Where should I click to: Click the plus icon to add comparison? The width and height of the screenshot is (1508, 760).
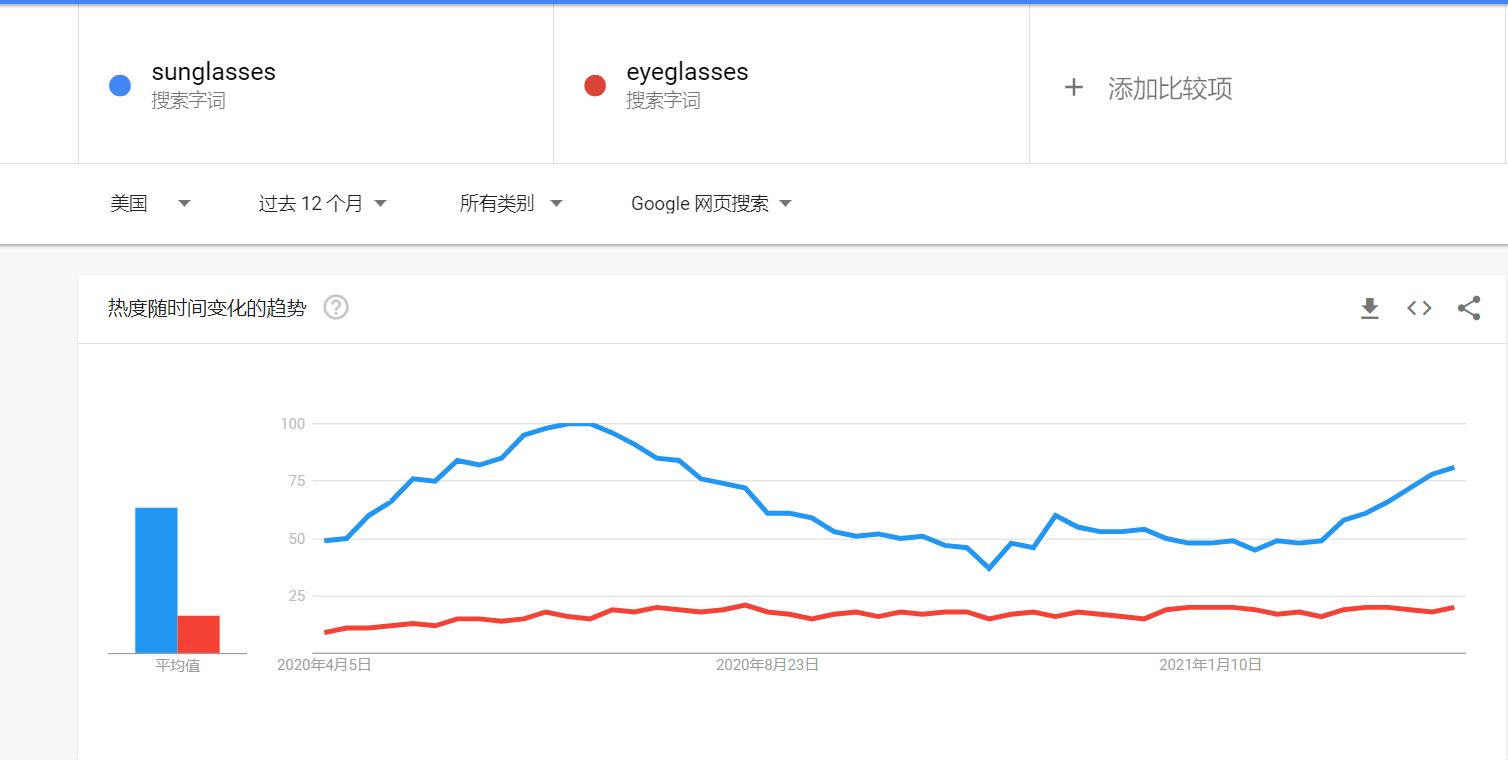pyautogui.click(x=1073, y=88)
